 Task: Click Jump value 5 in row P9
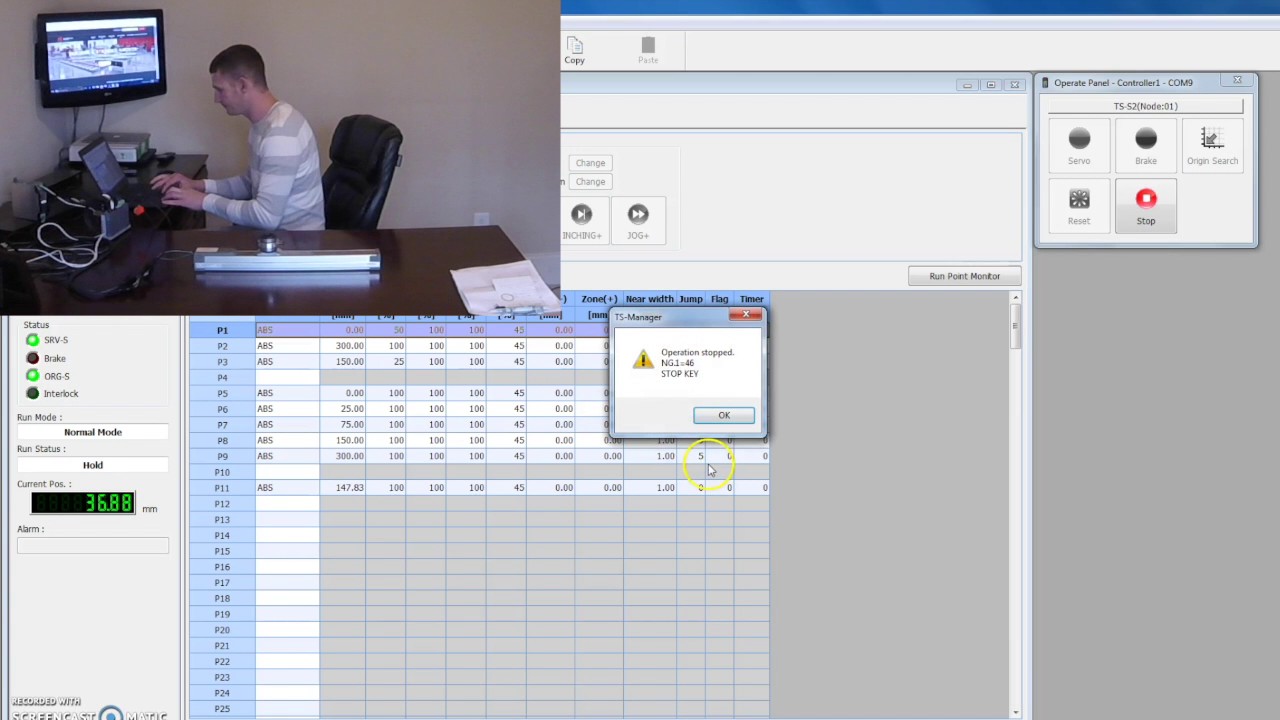coord(692,456)
